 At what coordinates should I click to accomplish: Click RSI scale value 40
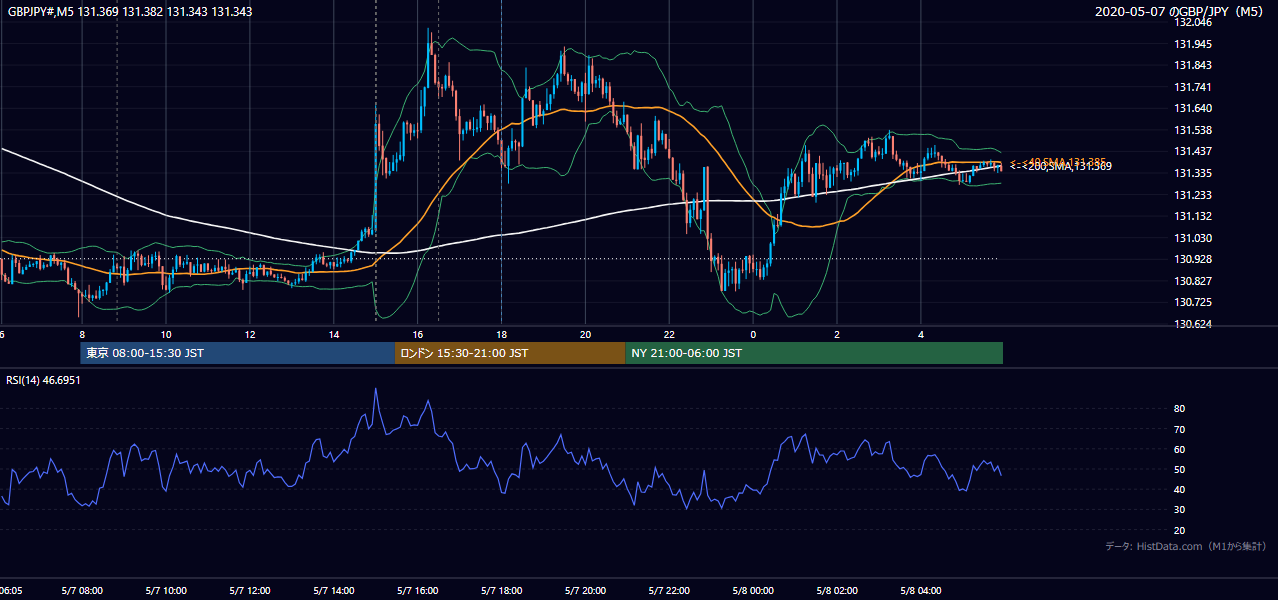pyautogui.click(x=1179, y=490)
